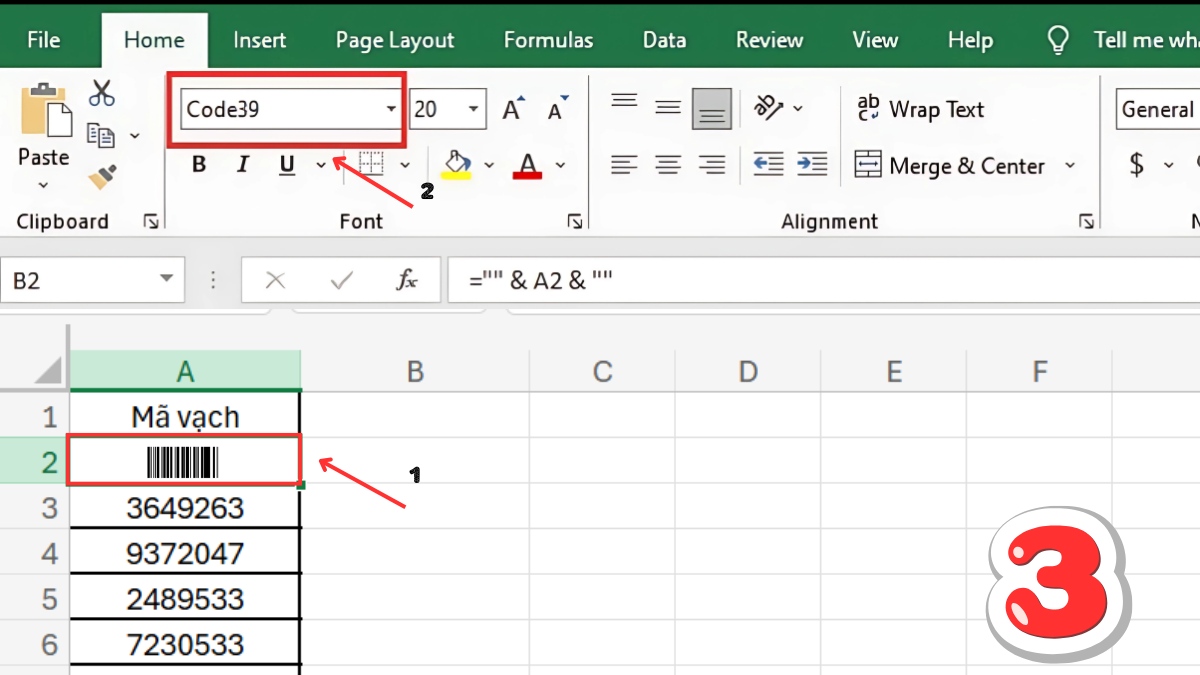Click cell containing 7230533
The height and width of the screenshot is (675, 1200).
pyautogui.click(x=185, y=644)
